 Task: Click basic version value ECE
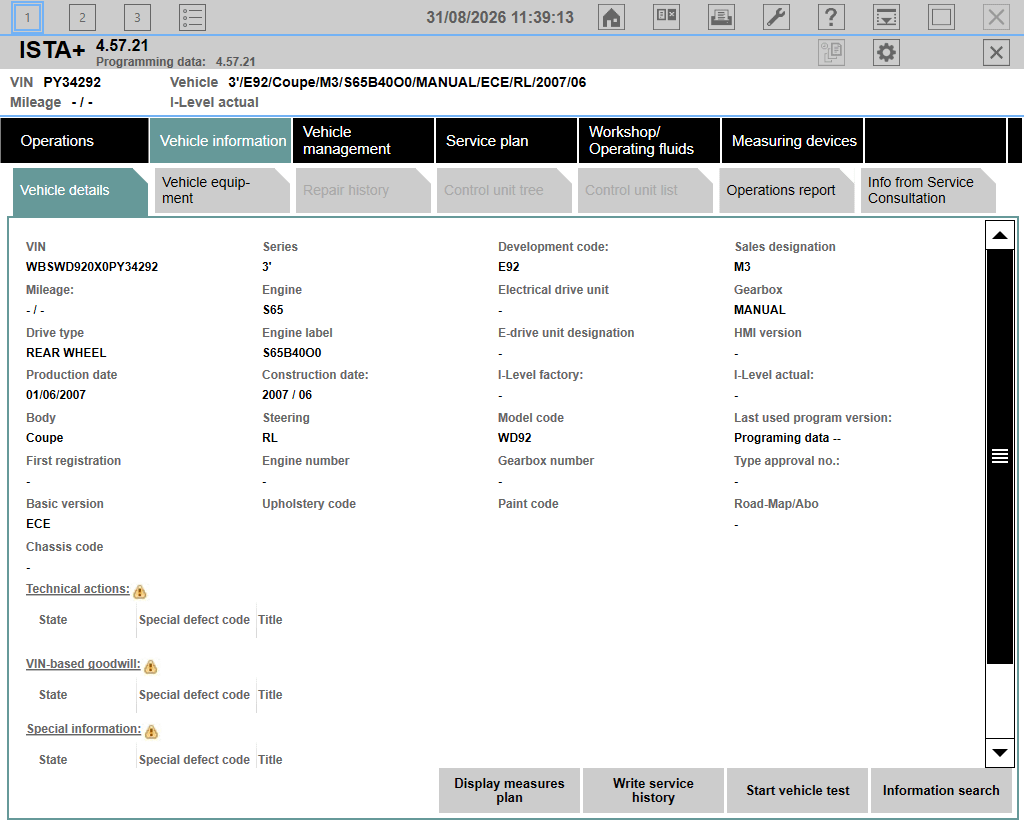pyautogui.click(x=39, y=524)
